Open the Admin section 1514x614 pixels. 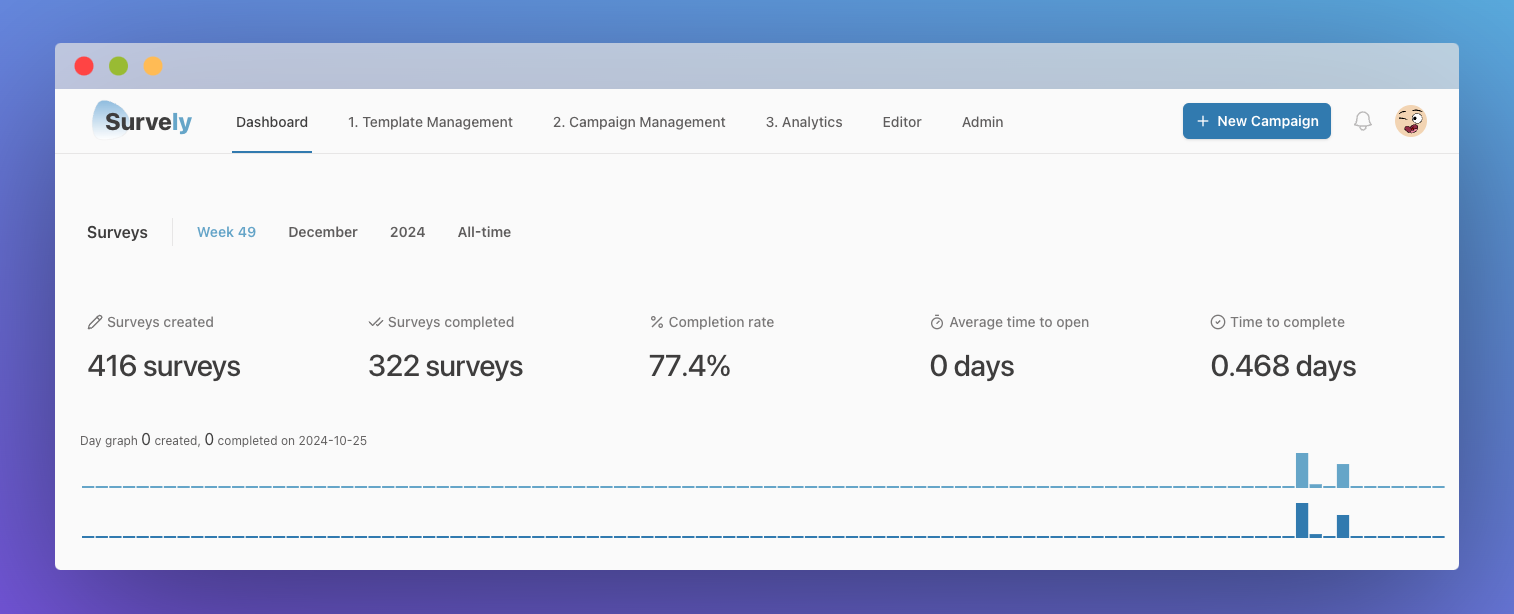[982, 122]
